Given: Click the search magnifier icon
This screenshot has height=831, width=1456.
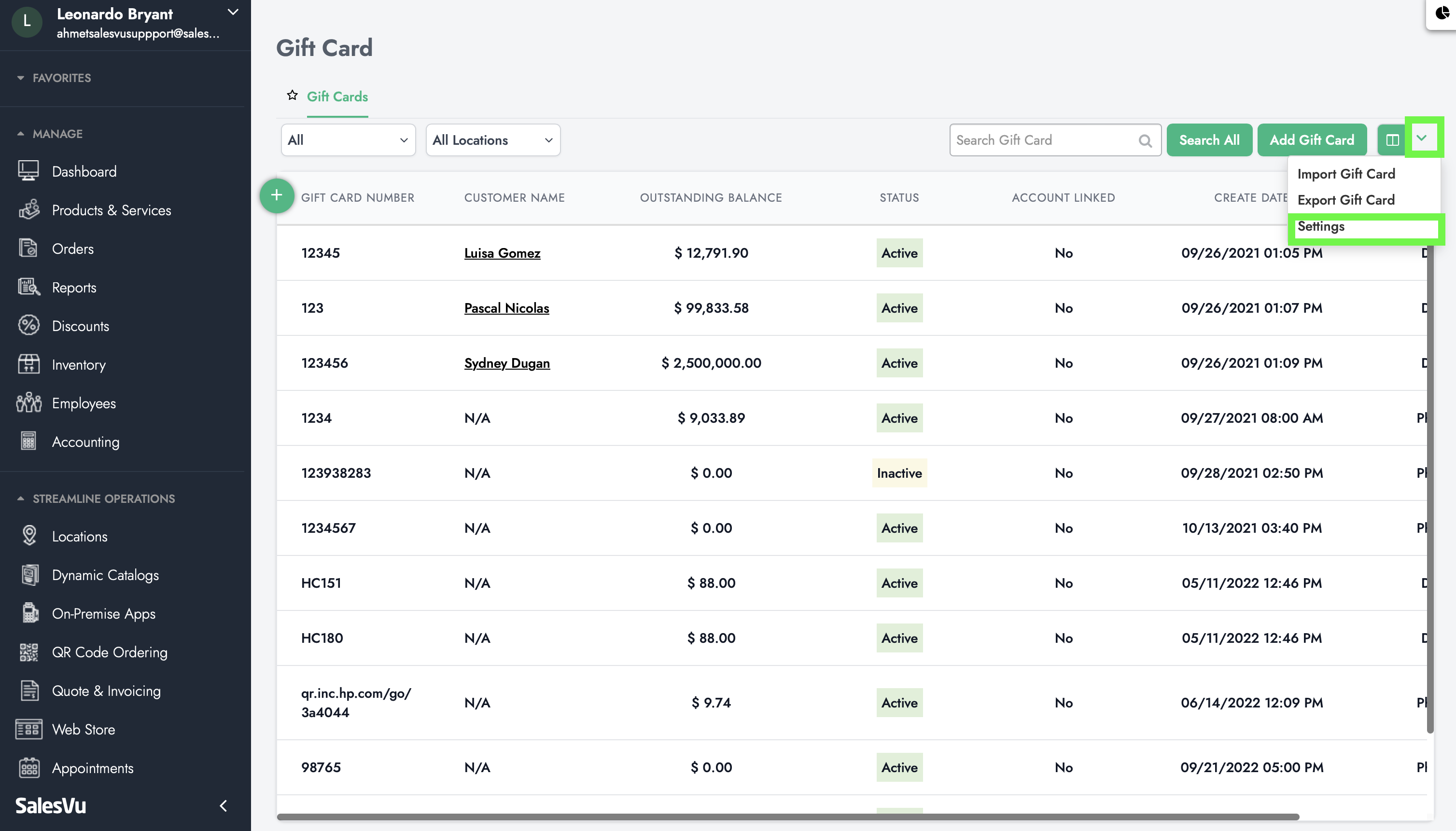Looking at the screenshot, I should click(1146, 140).
